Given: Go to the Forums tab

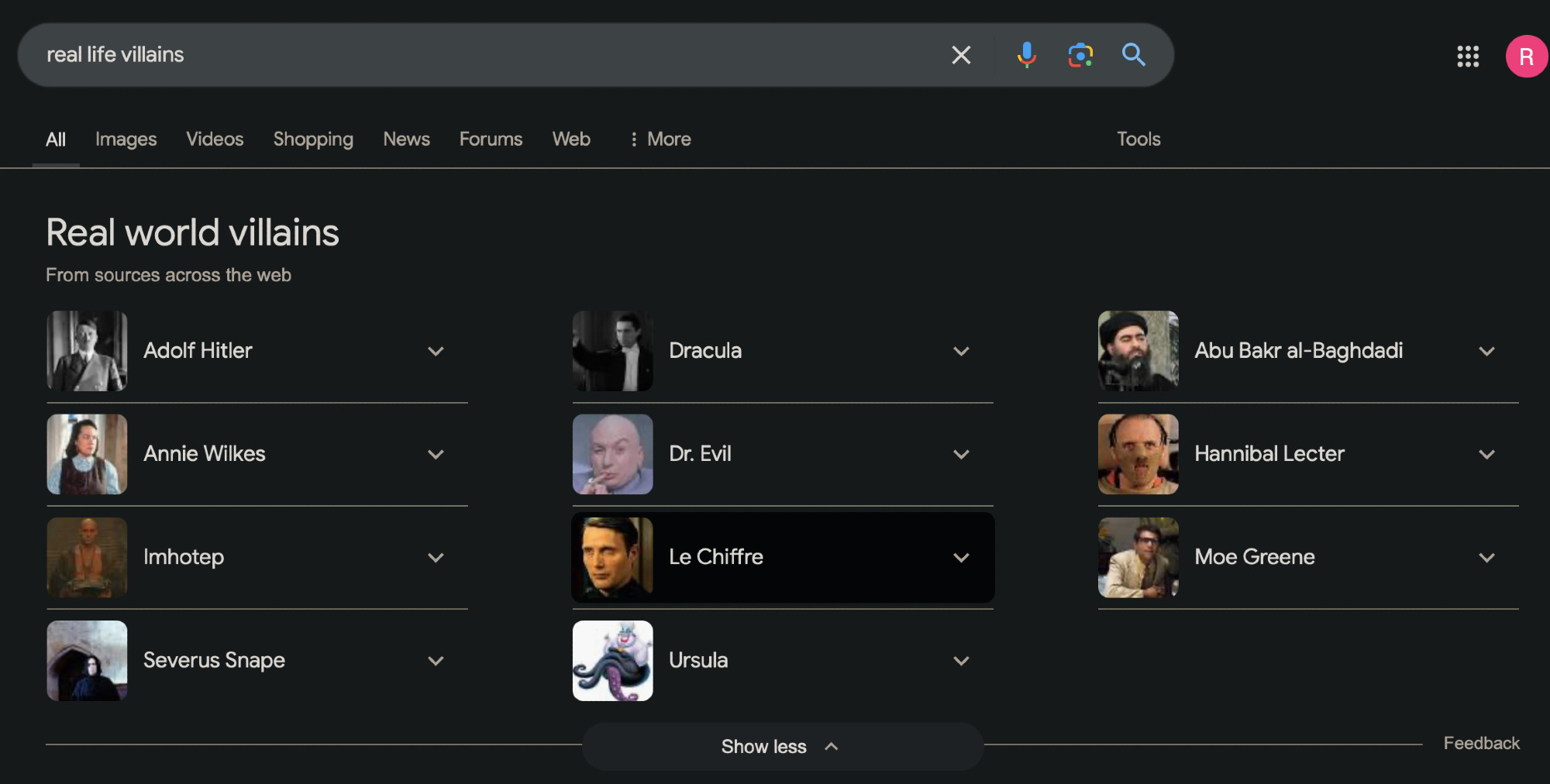Looking at the screenshot, I should tap(491, 139).
